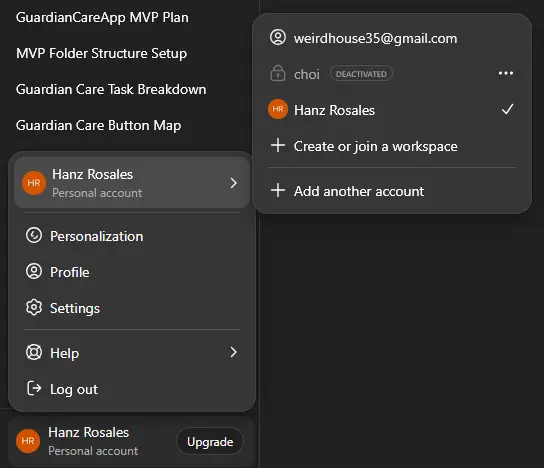Choose Log out from the menu
Screen dimensions: 544x468
(x=132, y=389)
